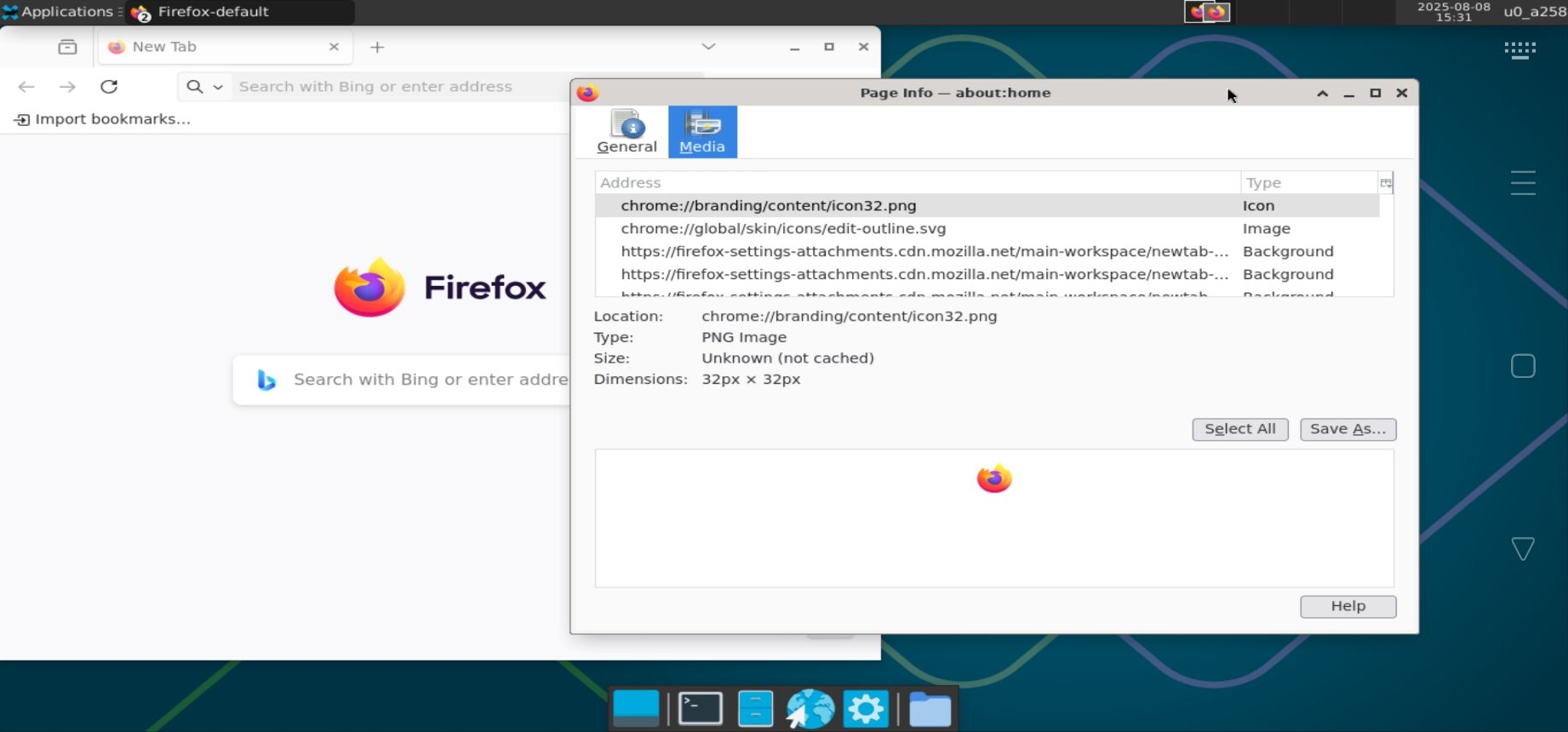Viewport: 1568px width, 732px height.
Task: Open the column picker icon in media list
Action: tap(1386, 182)
